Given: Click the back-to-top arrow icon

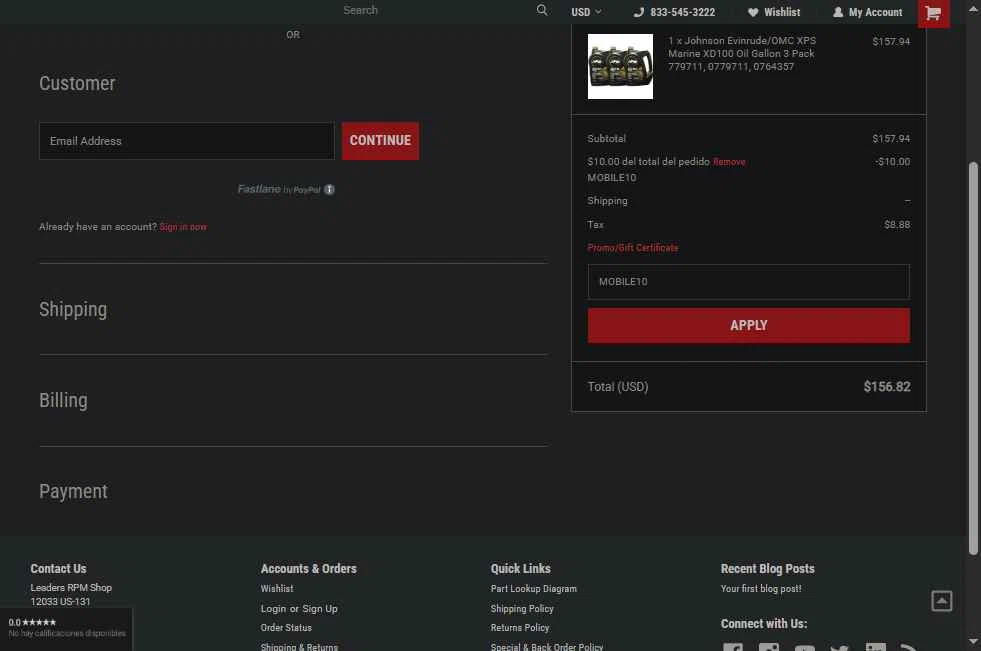Looking at the screenshot, I should (x=942, y=601).
